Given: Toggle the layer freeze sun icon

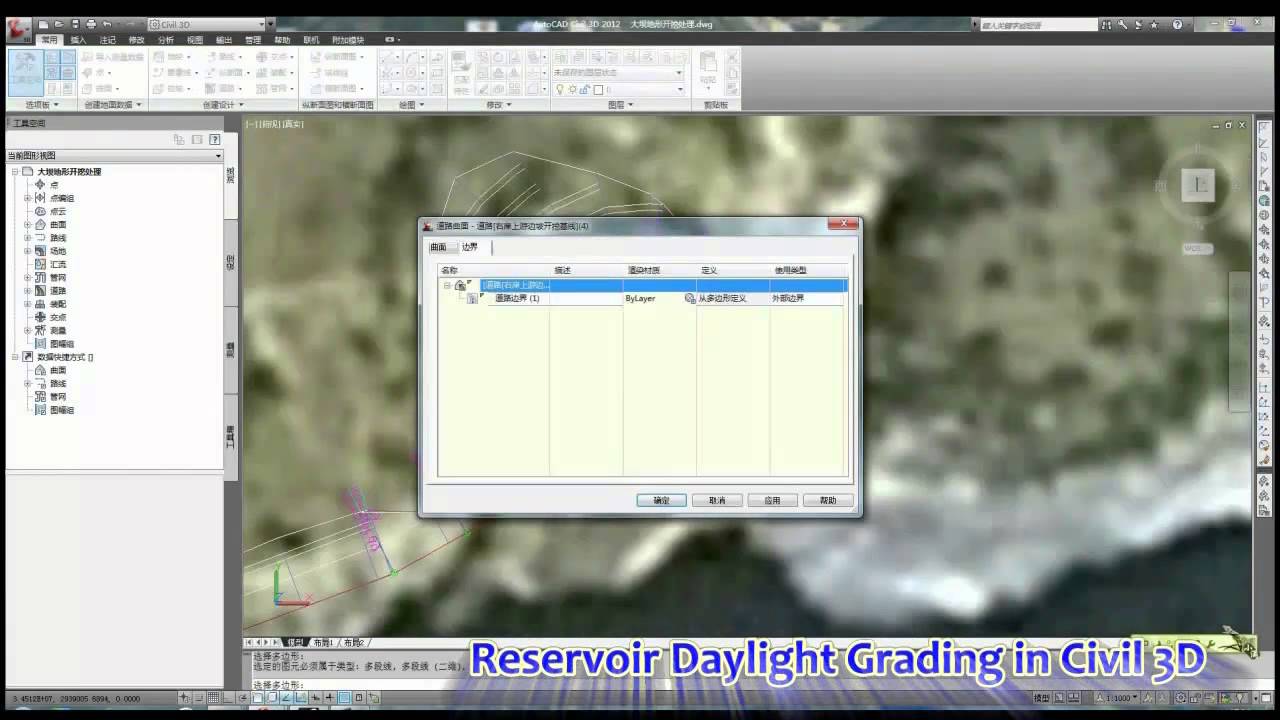Looking at the screenshot, I should coord(572,89).
